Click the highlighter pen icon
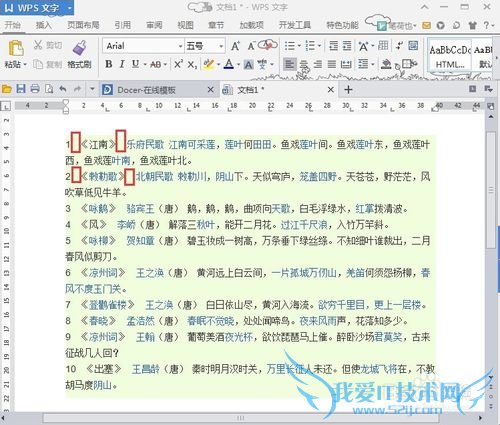 coord(209,64)
